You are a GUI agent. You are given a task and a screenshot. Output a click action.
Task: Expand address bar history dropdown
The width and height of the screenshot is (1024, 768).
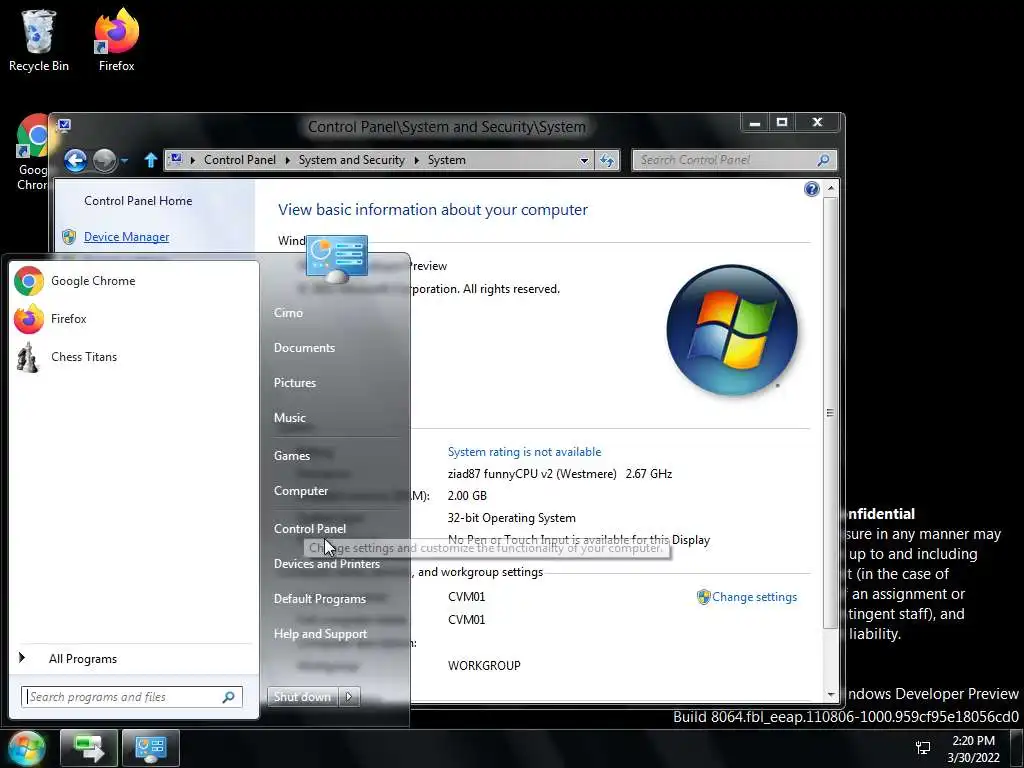(584, 160)
